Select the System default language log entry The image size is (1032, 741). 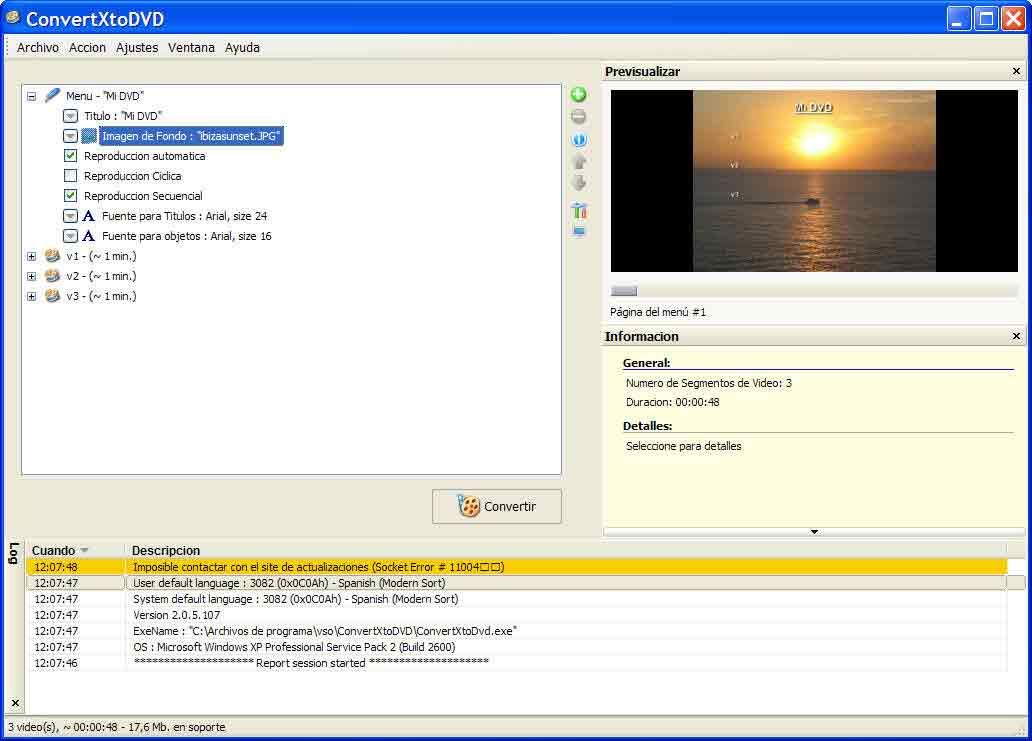pyautogui.click(x=517, y=599)
